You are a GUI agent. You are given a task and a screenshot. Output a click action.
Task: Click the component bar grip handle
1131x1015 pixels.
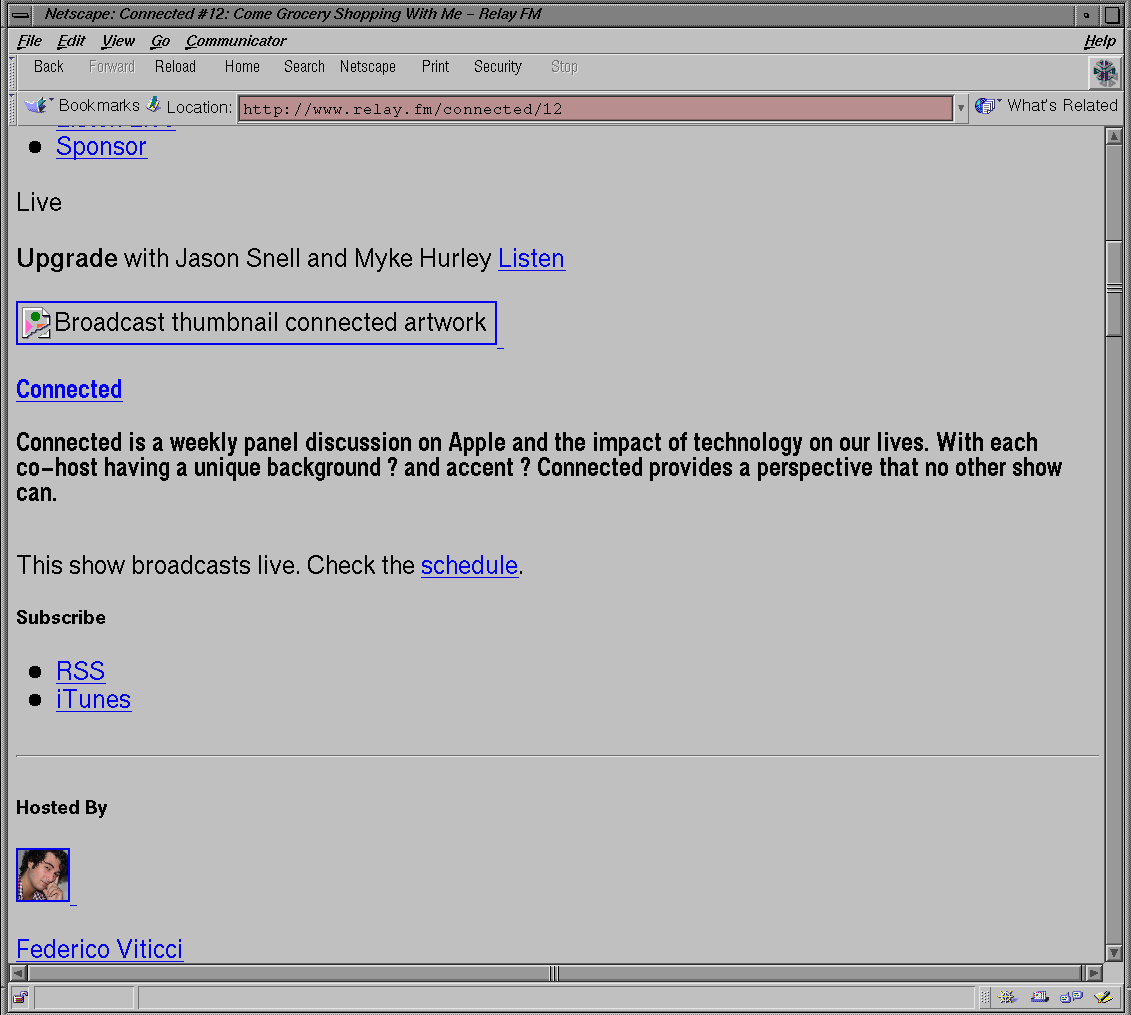click(985, 997)
